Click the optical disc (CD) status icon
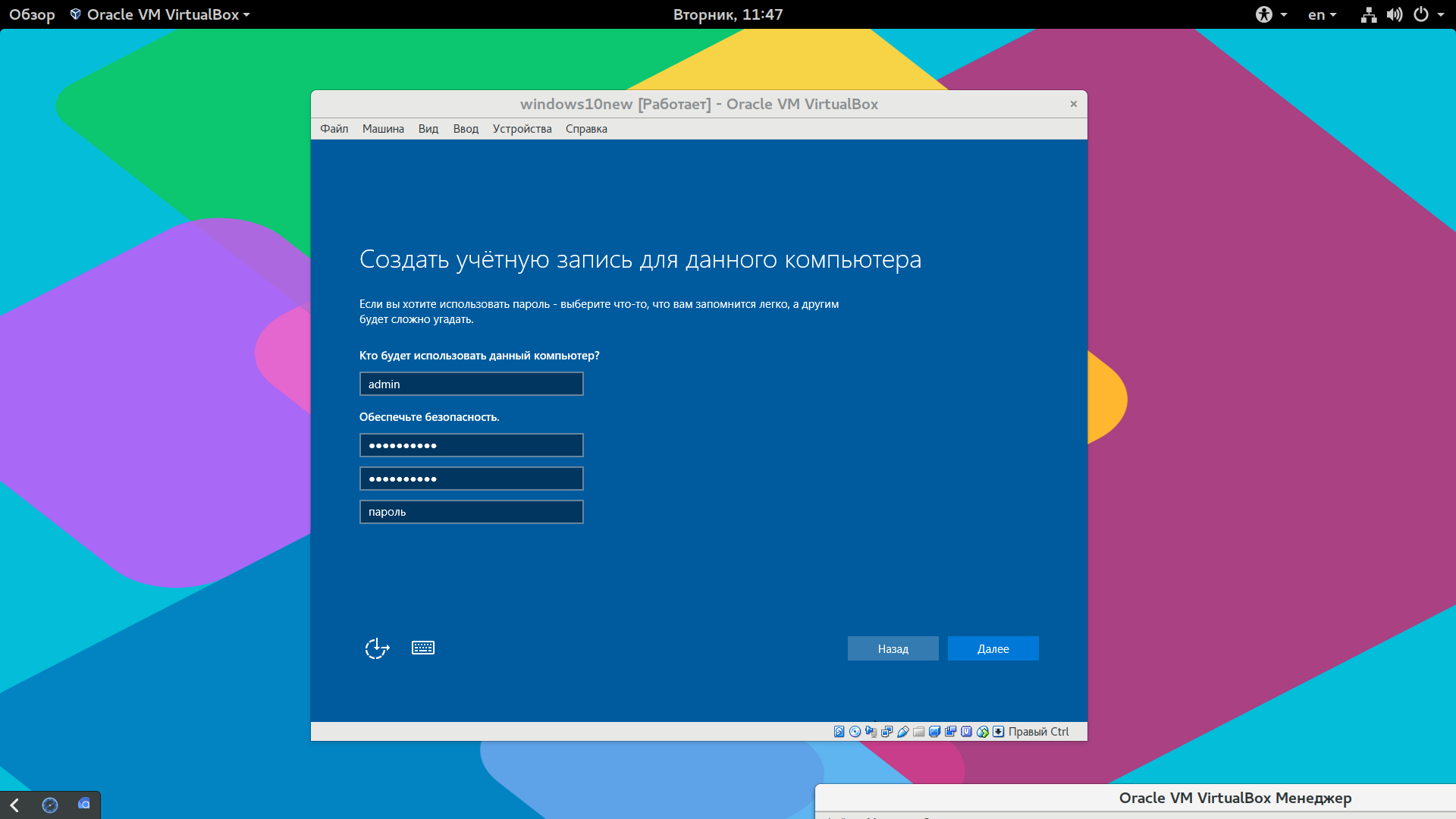Image resolution: width=1456 pixels, height=819 pixels. click(x=855, y=732)
